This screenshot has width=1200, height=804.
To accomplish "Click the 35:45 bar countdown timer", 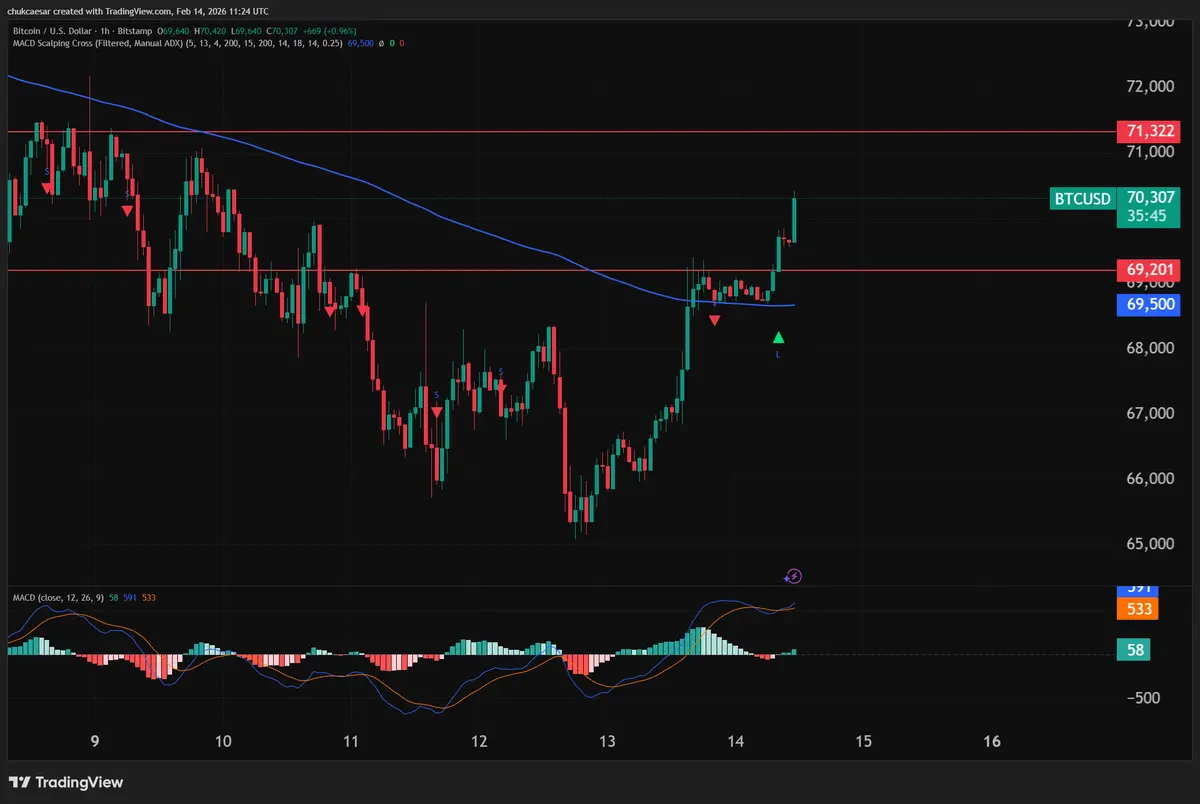I will (x=1148, y=217).
